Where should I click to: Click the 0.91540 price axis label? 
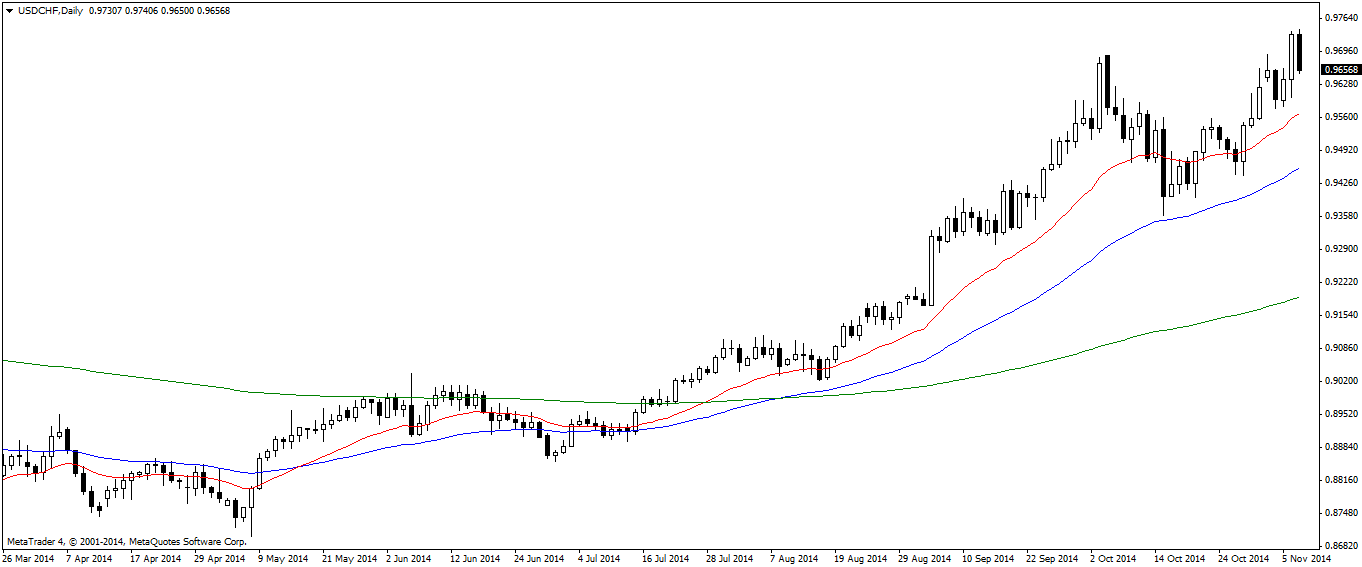click(x=1342, y=315)
